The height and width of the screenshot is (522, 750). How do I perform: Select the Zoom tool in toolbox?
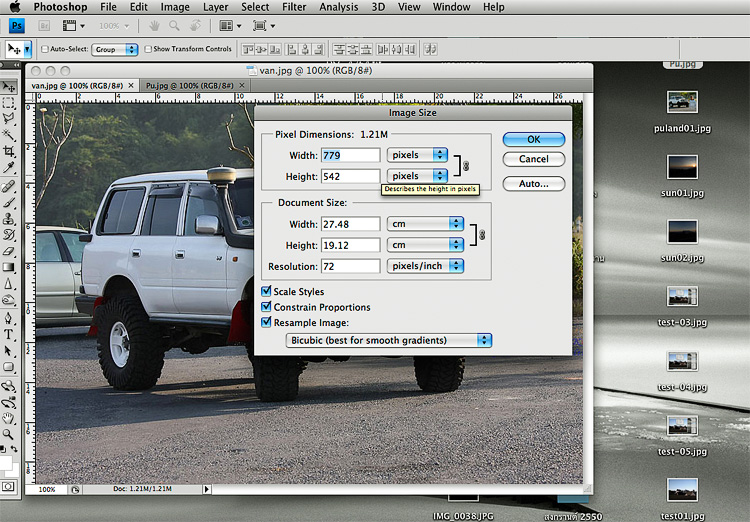pos(9,435)
